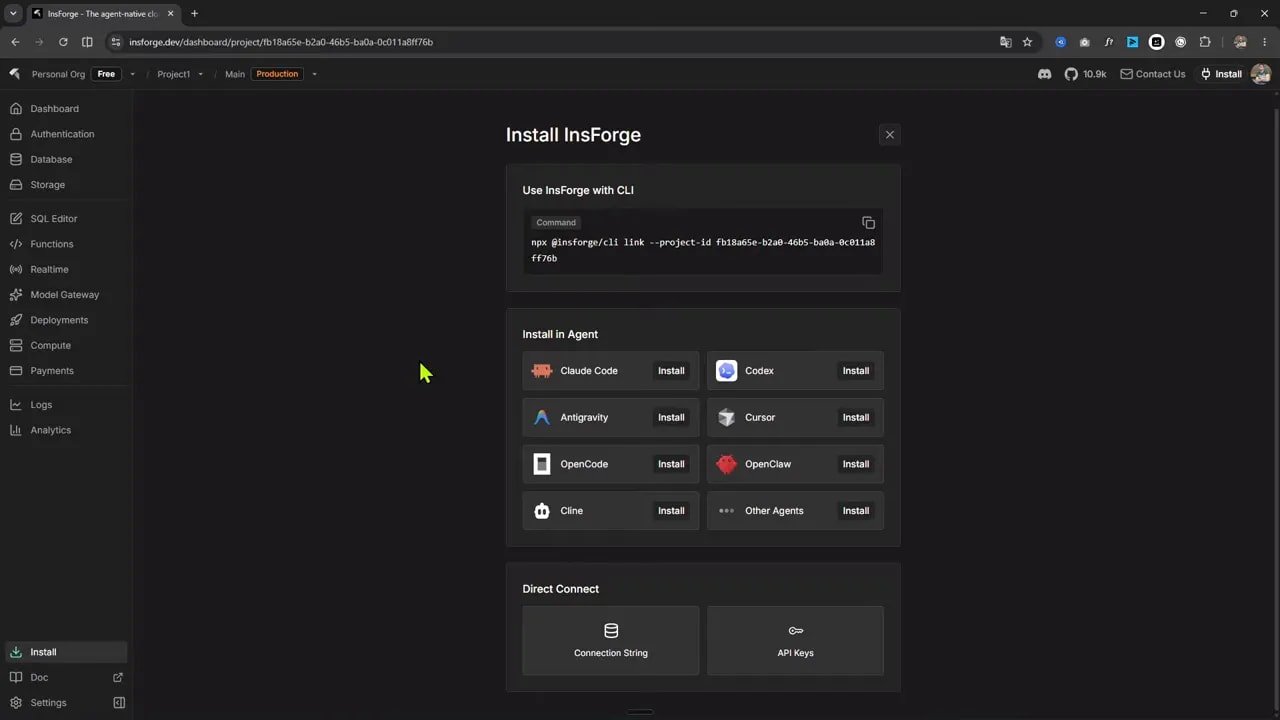Click the Claude Code logo icon
Screen dimensions: 1280x720
(x=542, y=371)
